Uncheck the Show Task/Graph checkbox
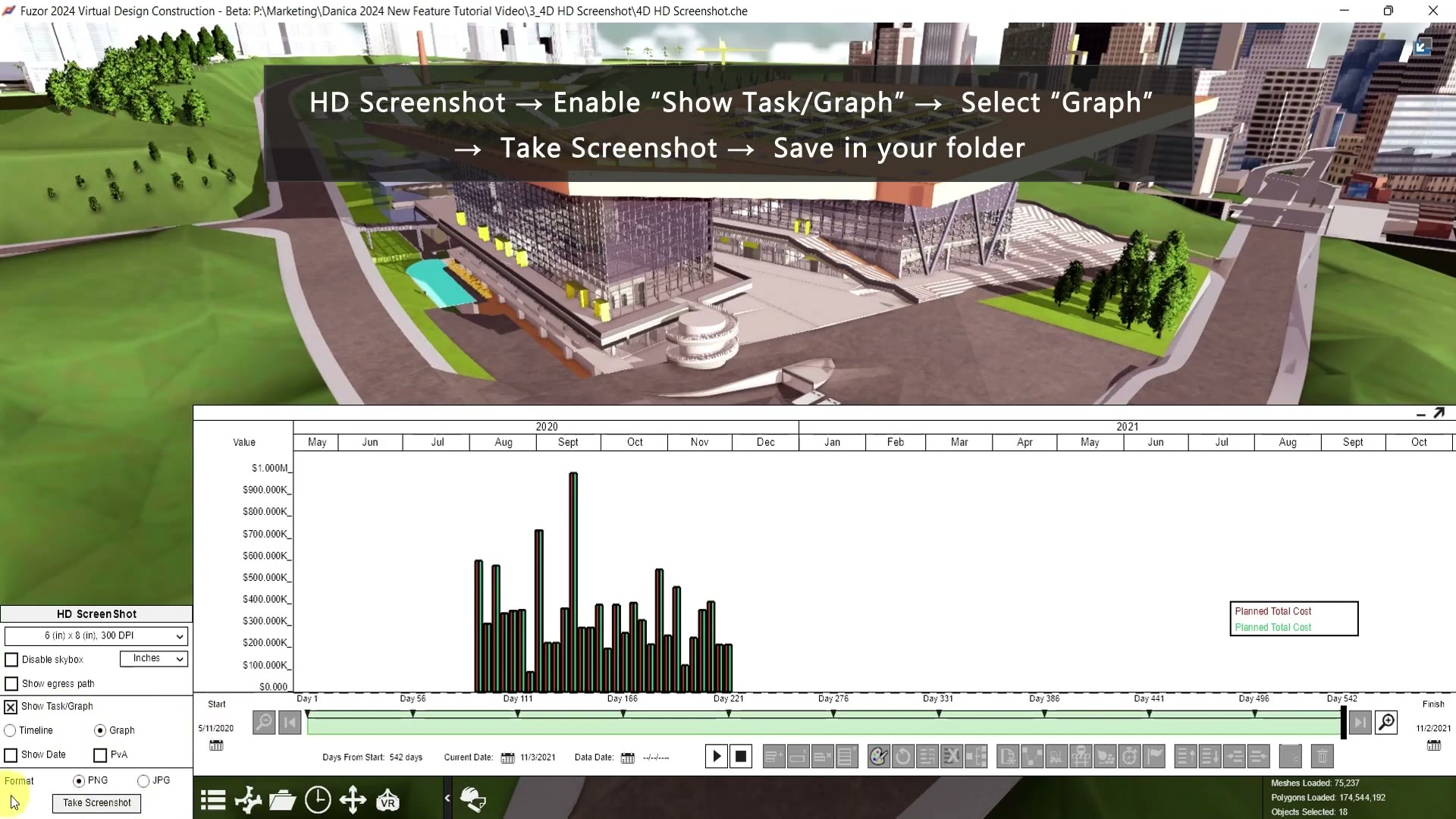This screenshot has width=1456, height=819. pos(11,707)
